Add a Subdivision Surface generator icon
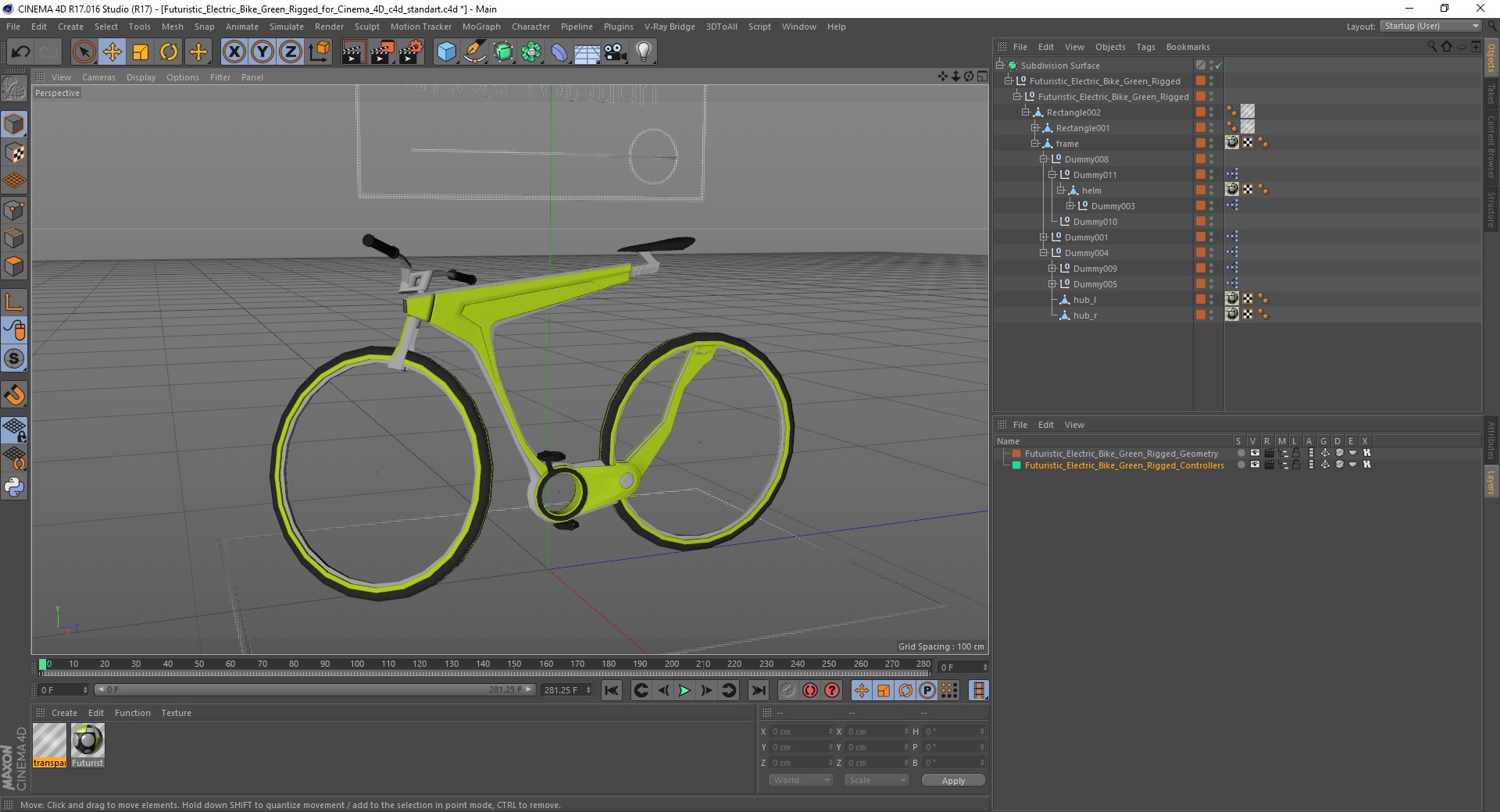 coord(503,52)
